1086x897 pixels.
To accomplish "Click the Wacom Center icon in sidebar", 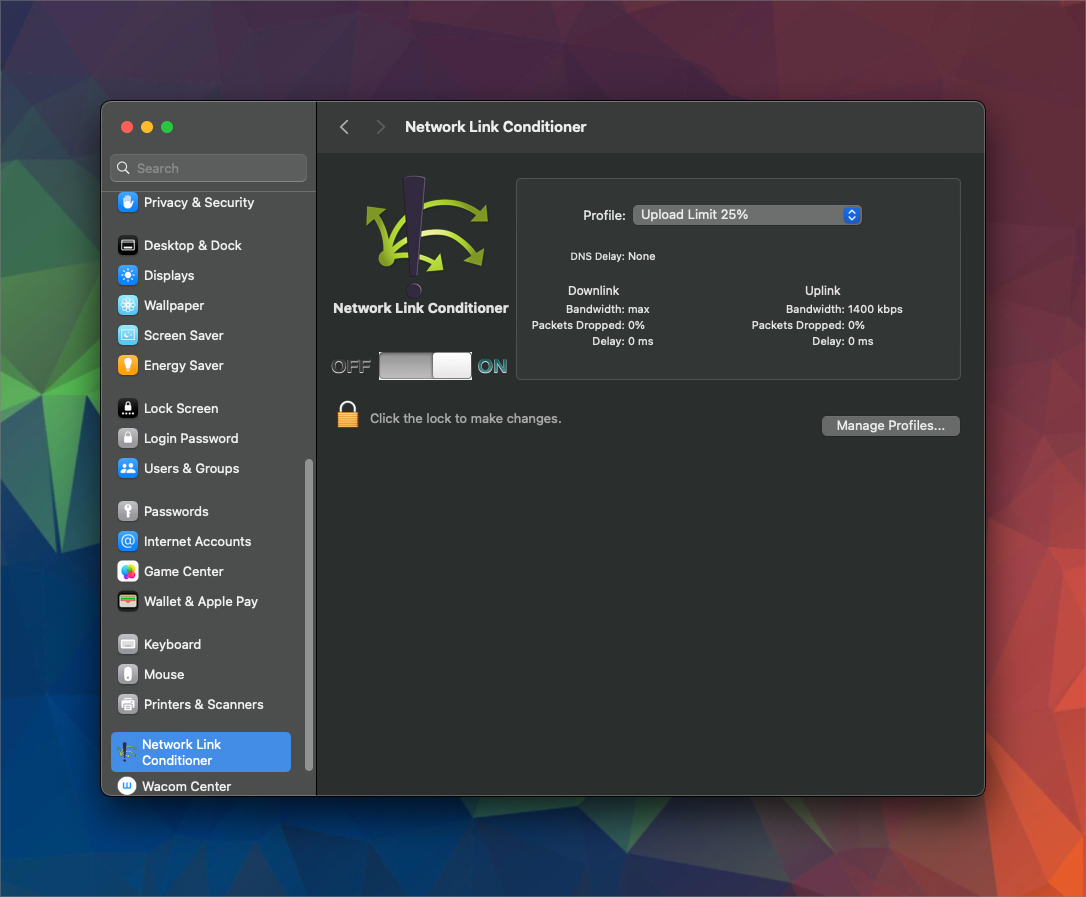I will (127, 786).
